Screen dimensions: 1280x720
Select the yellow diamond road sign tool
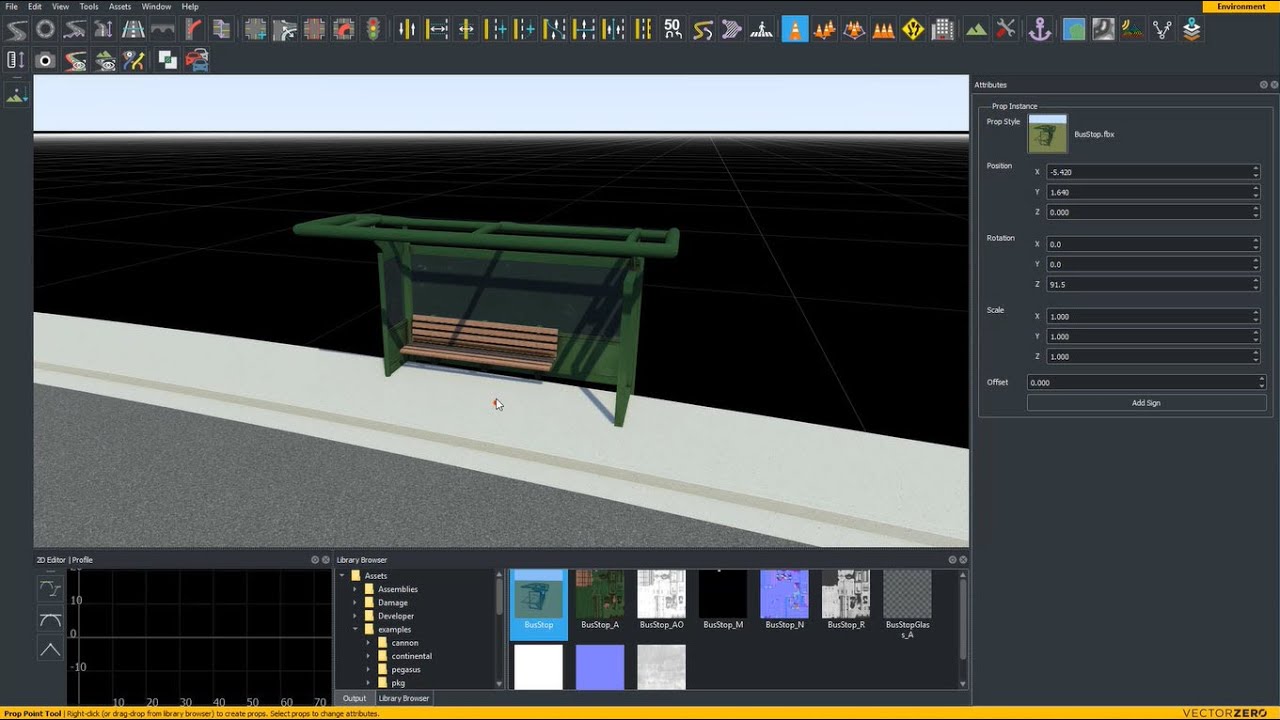[x=913, y=30]
